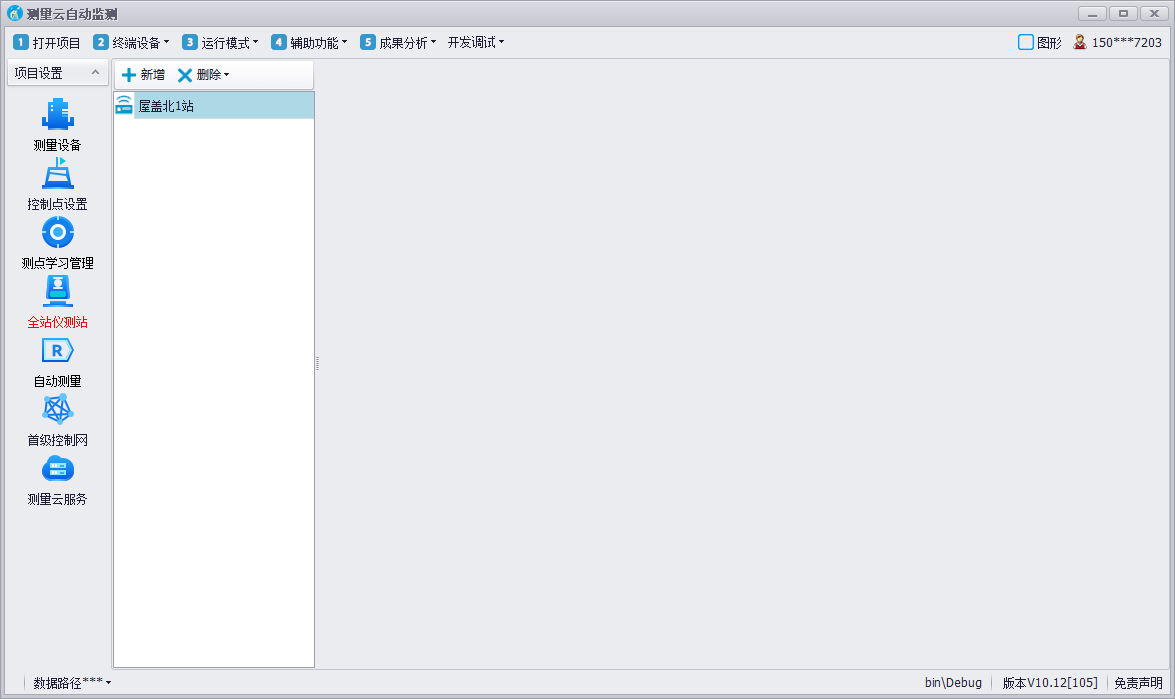The image size is (1175, 699).
Task: Click 新增 to add a station
Action: point(143,75)
